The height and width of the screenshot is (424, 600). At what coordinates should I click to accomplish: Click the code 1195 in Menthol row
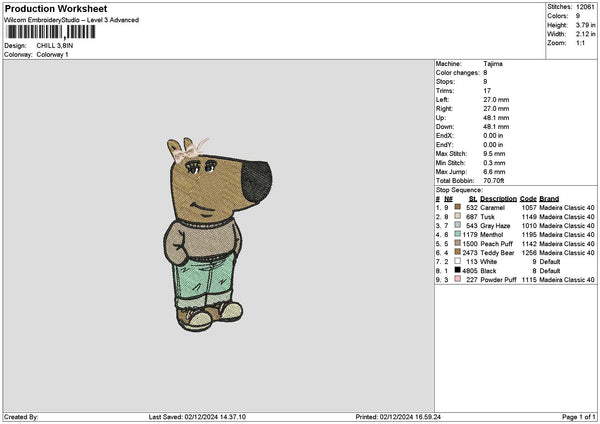pyautogui.click(x=529, y=235)
